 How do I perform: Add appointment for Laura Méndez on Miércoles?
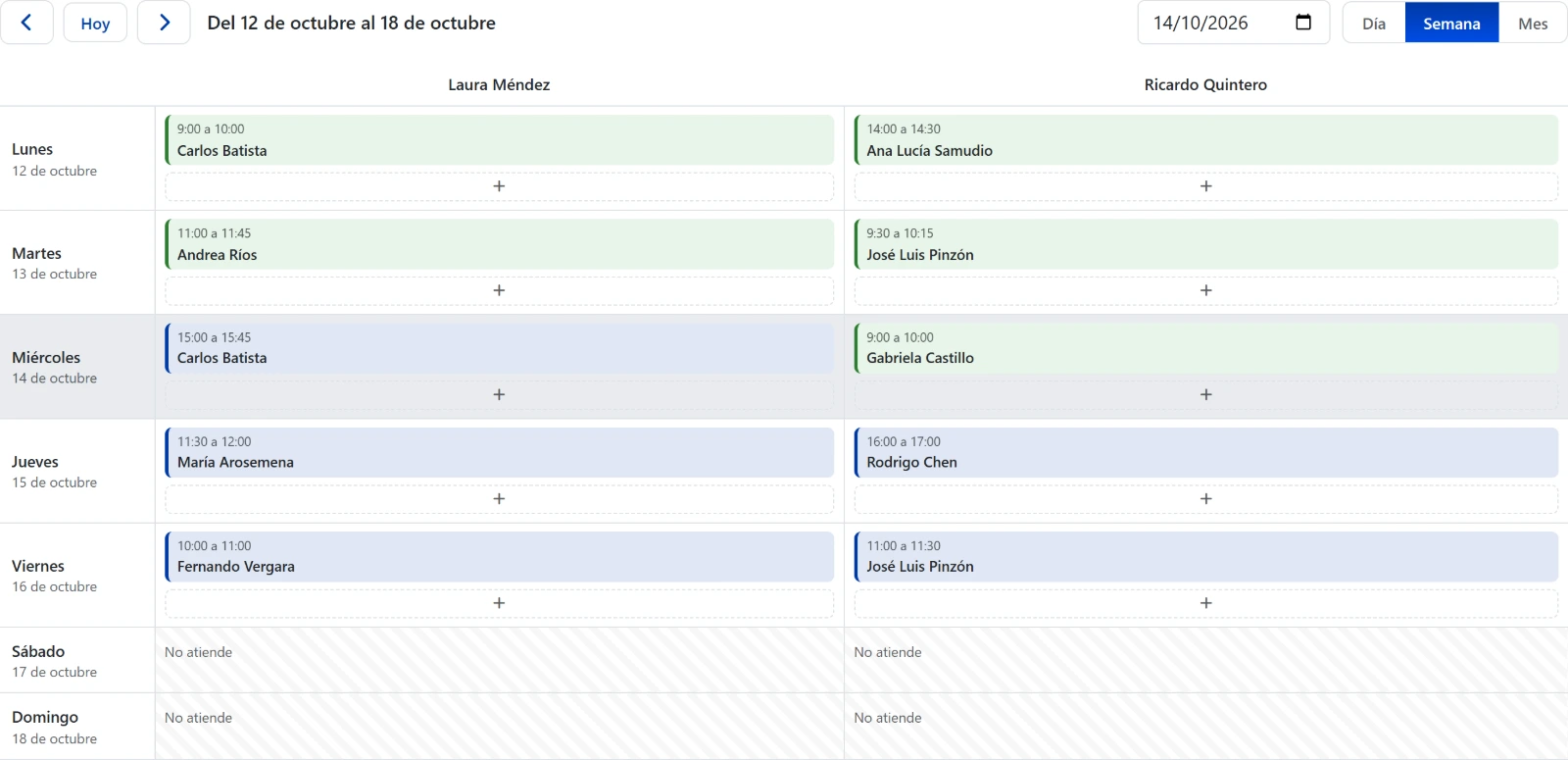[499, 394]
